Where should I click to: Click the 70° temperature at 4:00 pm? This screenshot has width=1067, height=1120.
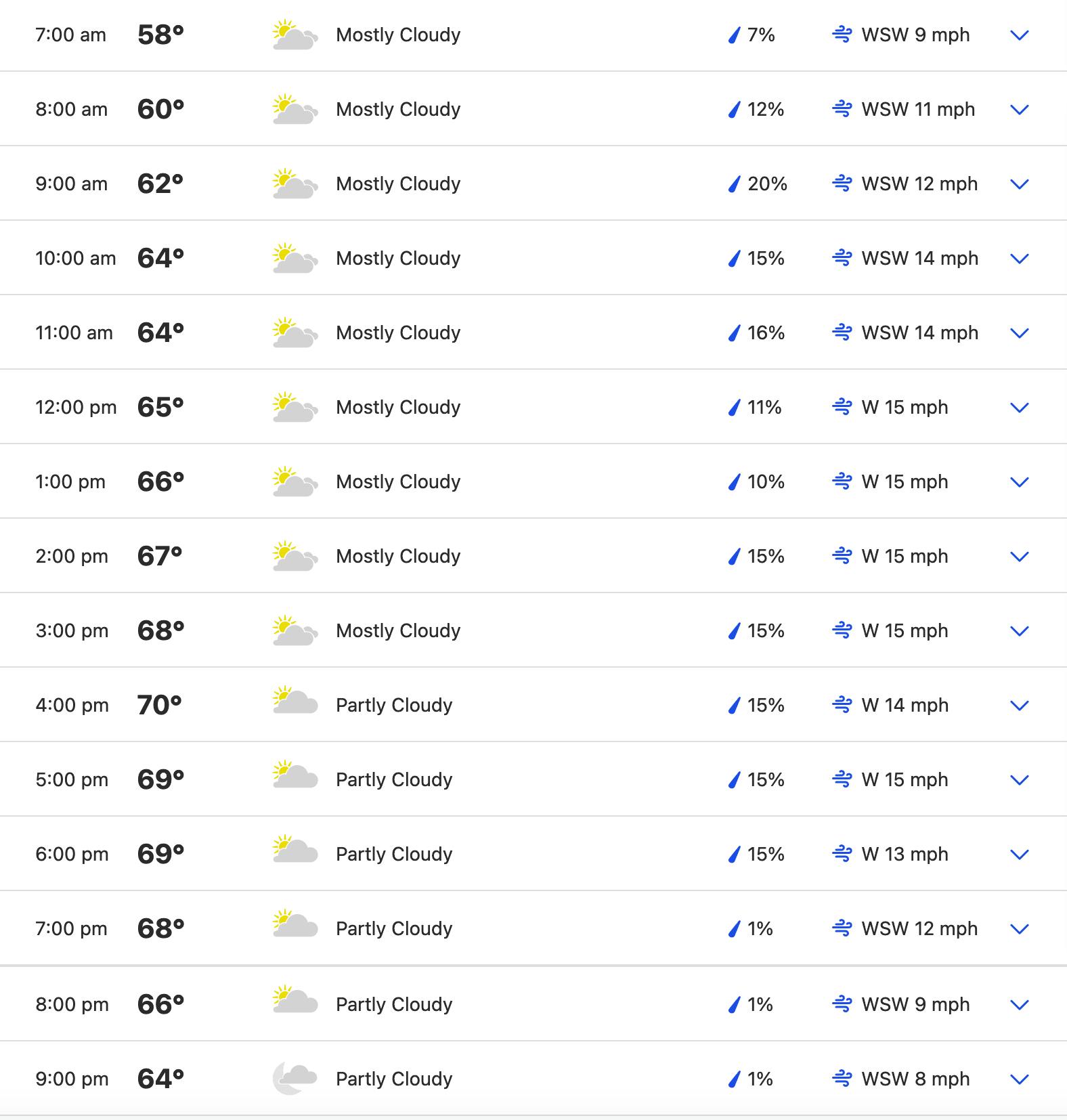[160, 705]
